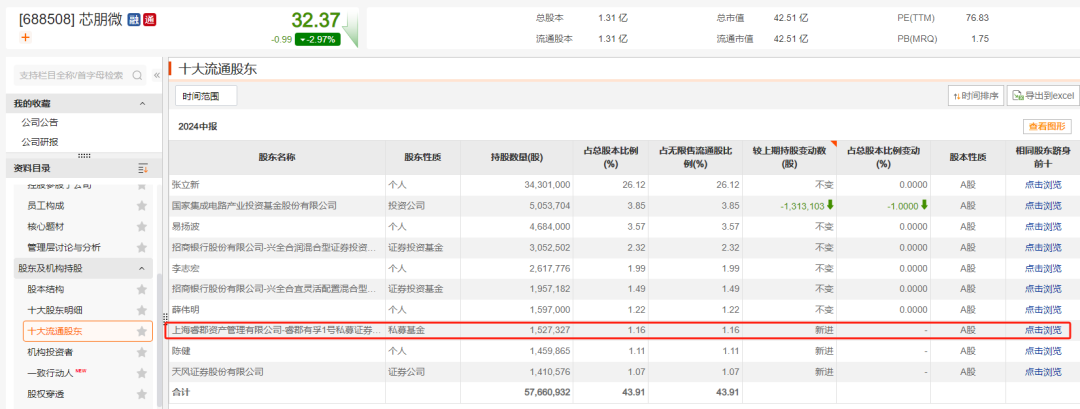Click the orange plus add-to-watchlist icon
1080x409 pixels.
[x=26, y=37]
